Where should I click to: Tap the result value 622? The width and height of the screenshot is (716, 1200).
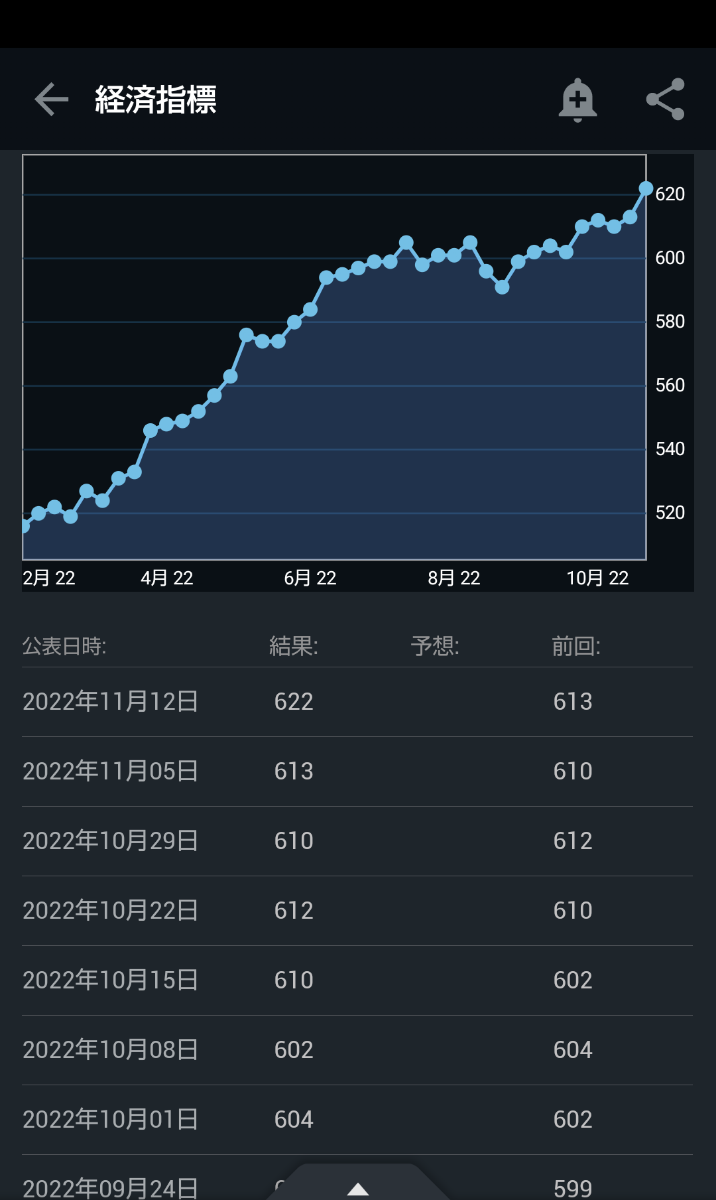(294, 702)
